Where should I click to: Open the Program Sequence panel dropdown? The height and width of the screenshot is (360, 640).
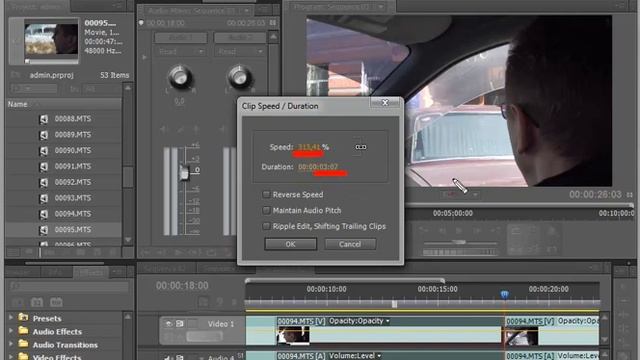(x=381, y=7)
